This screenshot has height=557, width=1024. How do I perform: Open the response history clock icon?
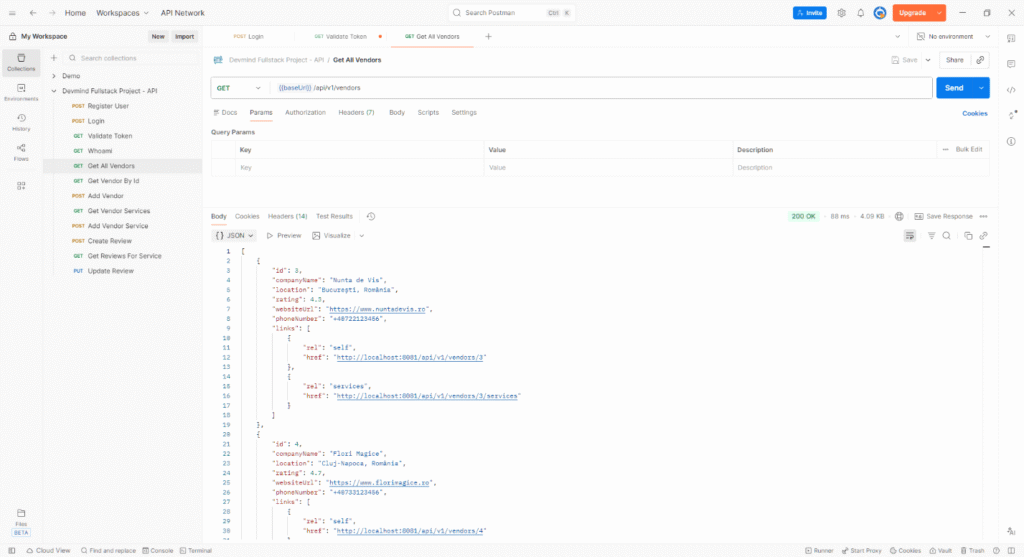(371, 216)
